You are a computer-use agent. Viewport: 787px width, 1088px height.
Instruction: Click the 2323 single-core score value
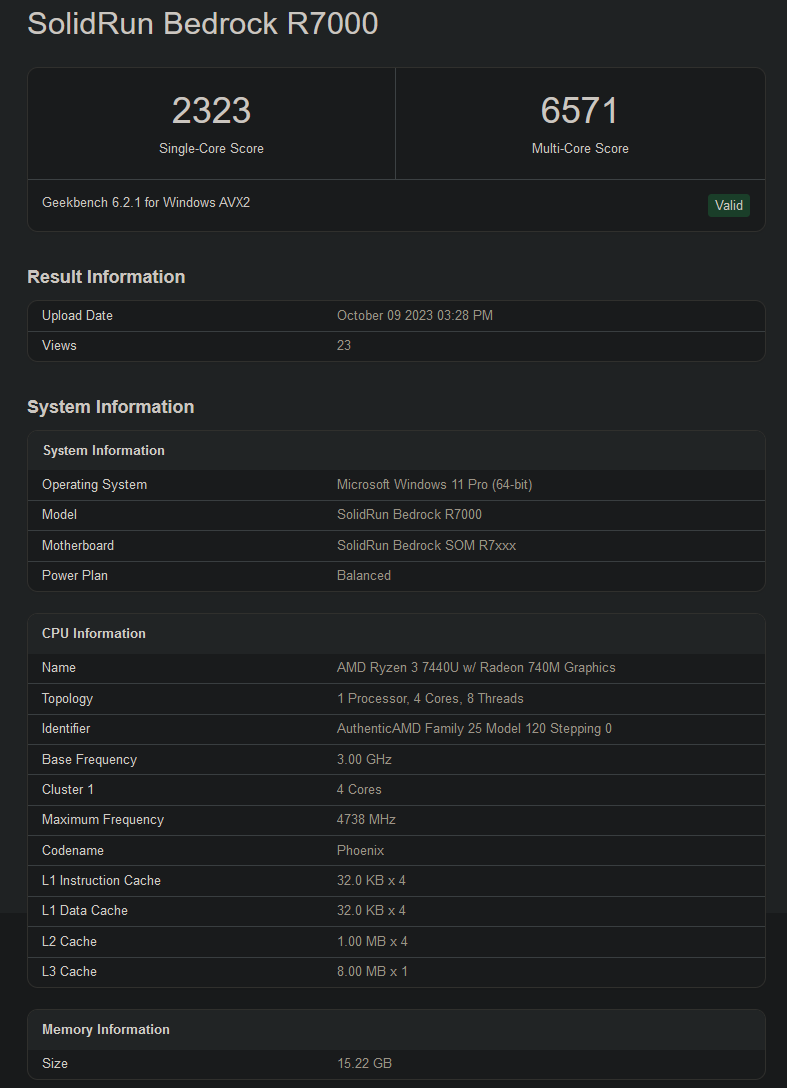211,111
